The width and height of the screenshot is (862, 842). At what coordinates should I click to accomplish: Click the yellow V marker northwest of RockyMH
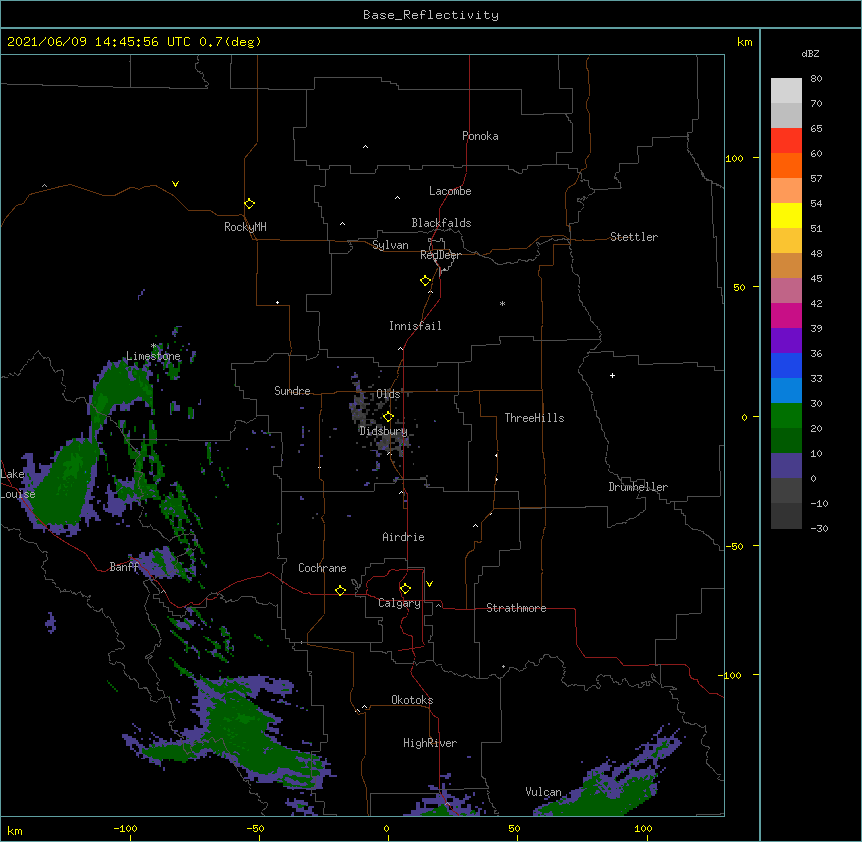coord(175,184)
